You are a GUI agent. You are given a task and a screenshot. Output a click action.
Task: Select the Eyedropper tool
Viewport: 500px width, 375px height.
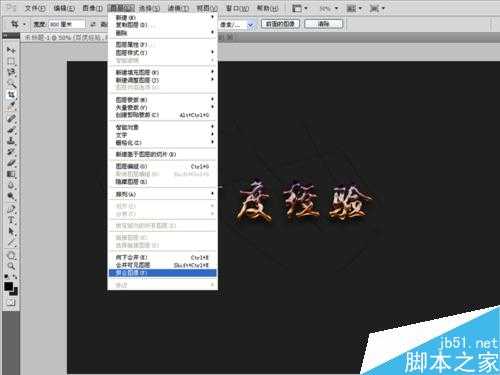point(11,106)
